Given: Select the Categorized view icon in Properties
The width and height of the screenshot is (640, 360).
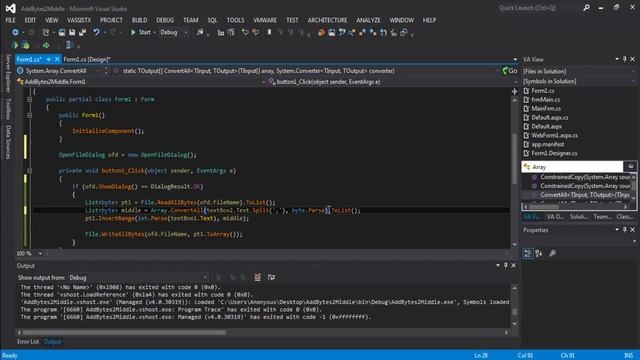Looking at the screenshot, I should 528,253.
